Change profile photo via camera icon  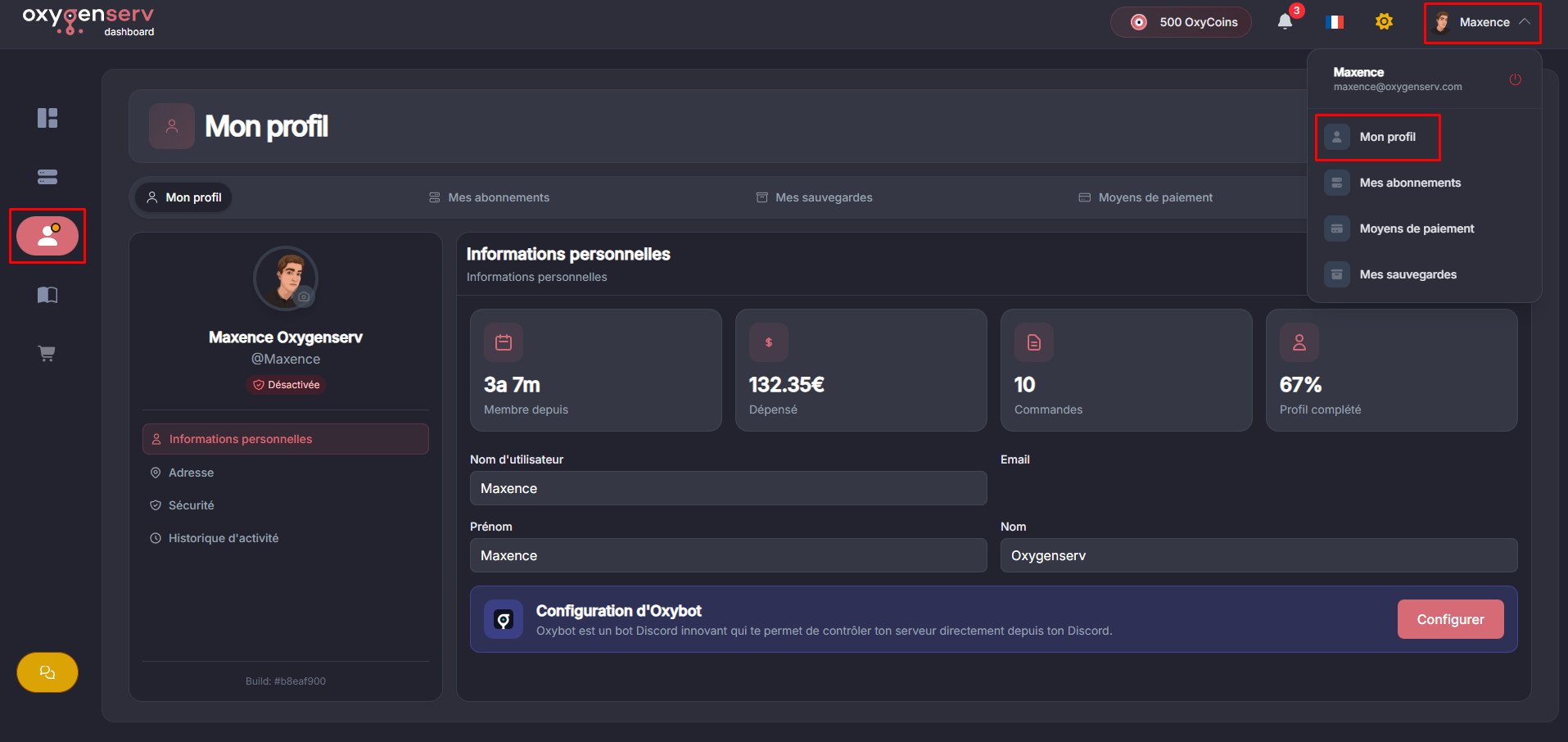coord(304,296)
